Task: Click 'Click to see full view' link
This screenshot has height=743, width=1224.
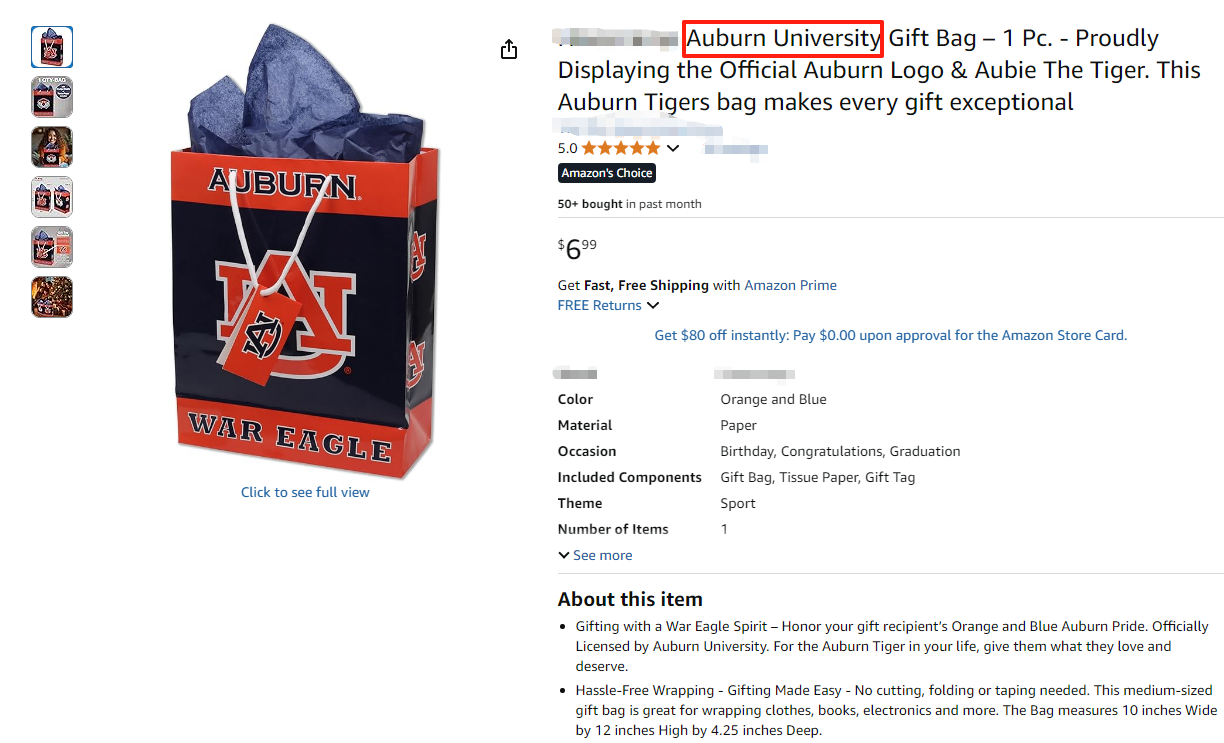Action: click(305, 492)
